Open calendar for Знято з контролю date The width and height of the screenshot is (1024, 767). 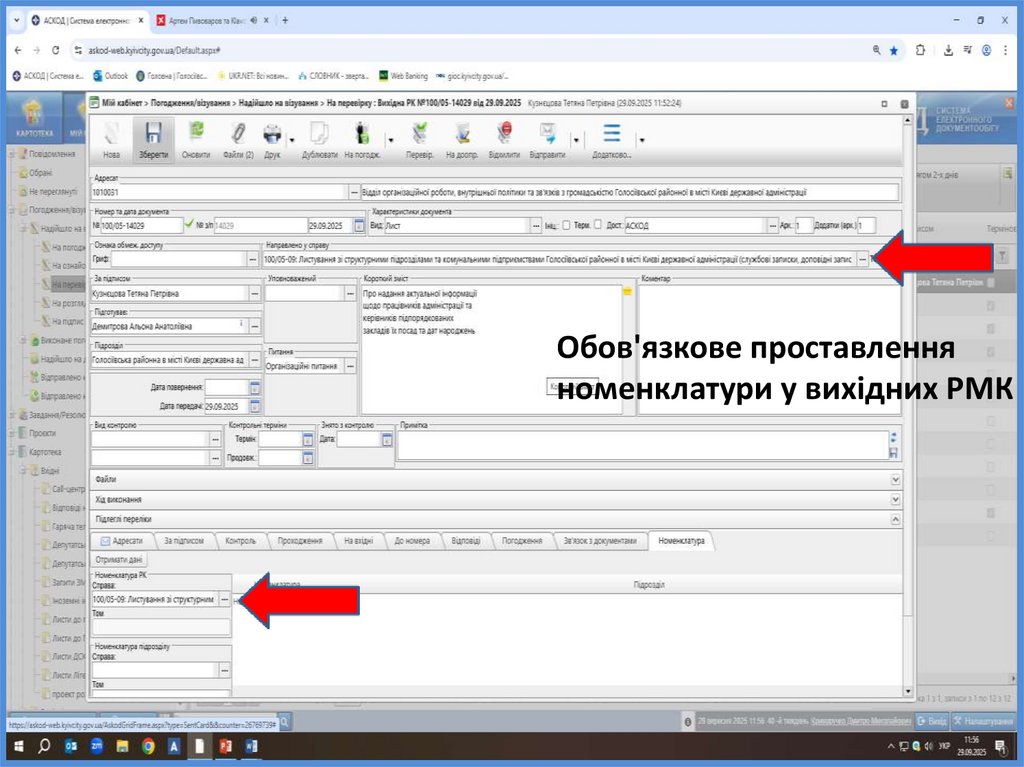point(387,440)
